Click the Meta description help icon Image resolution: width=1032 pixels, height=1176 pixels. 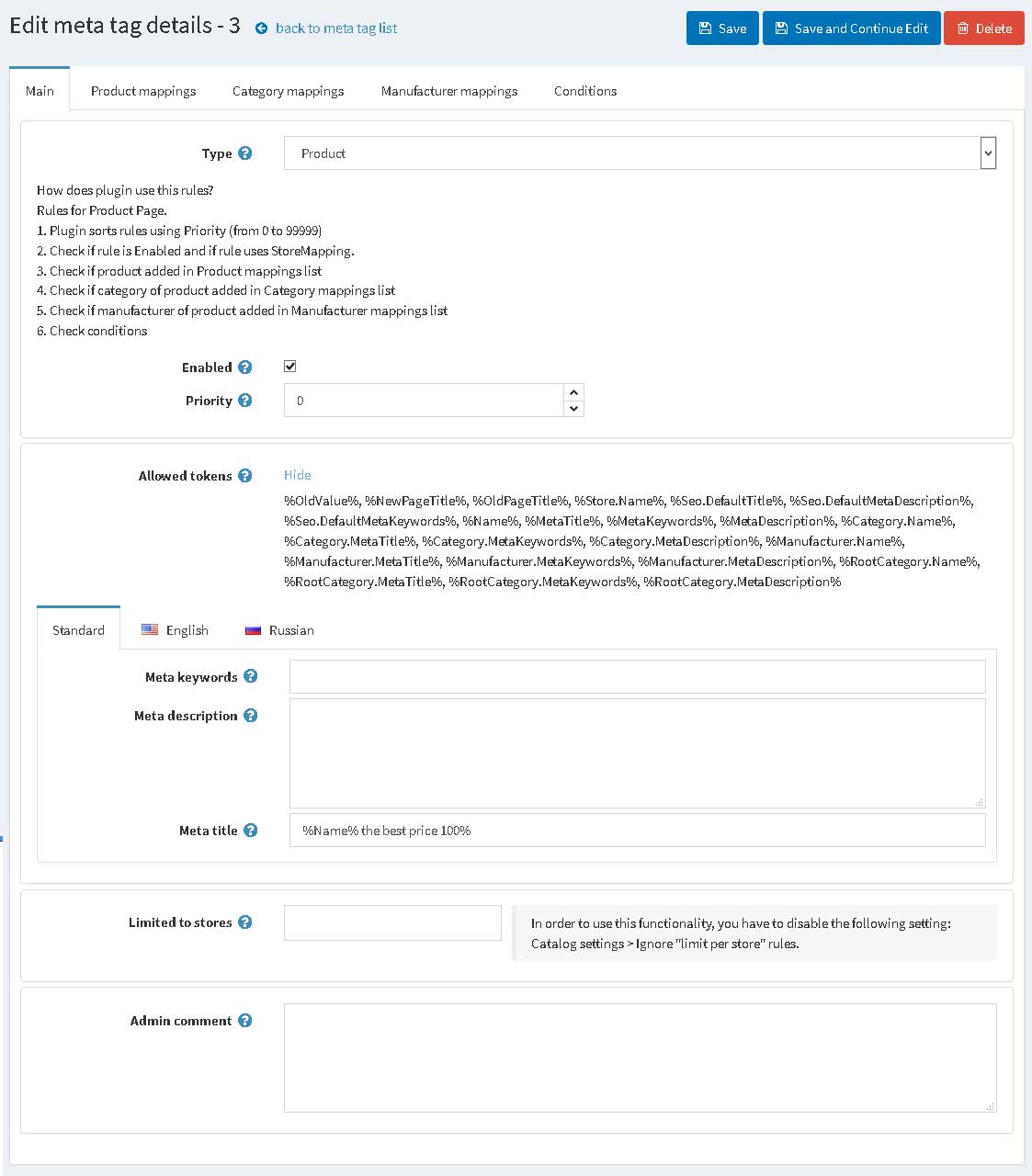click(x=251, y=715)
